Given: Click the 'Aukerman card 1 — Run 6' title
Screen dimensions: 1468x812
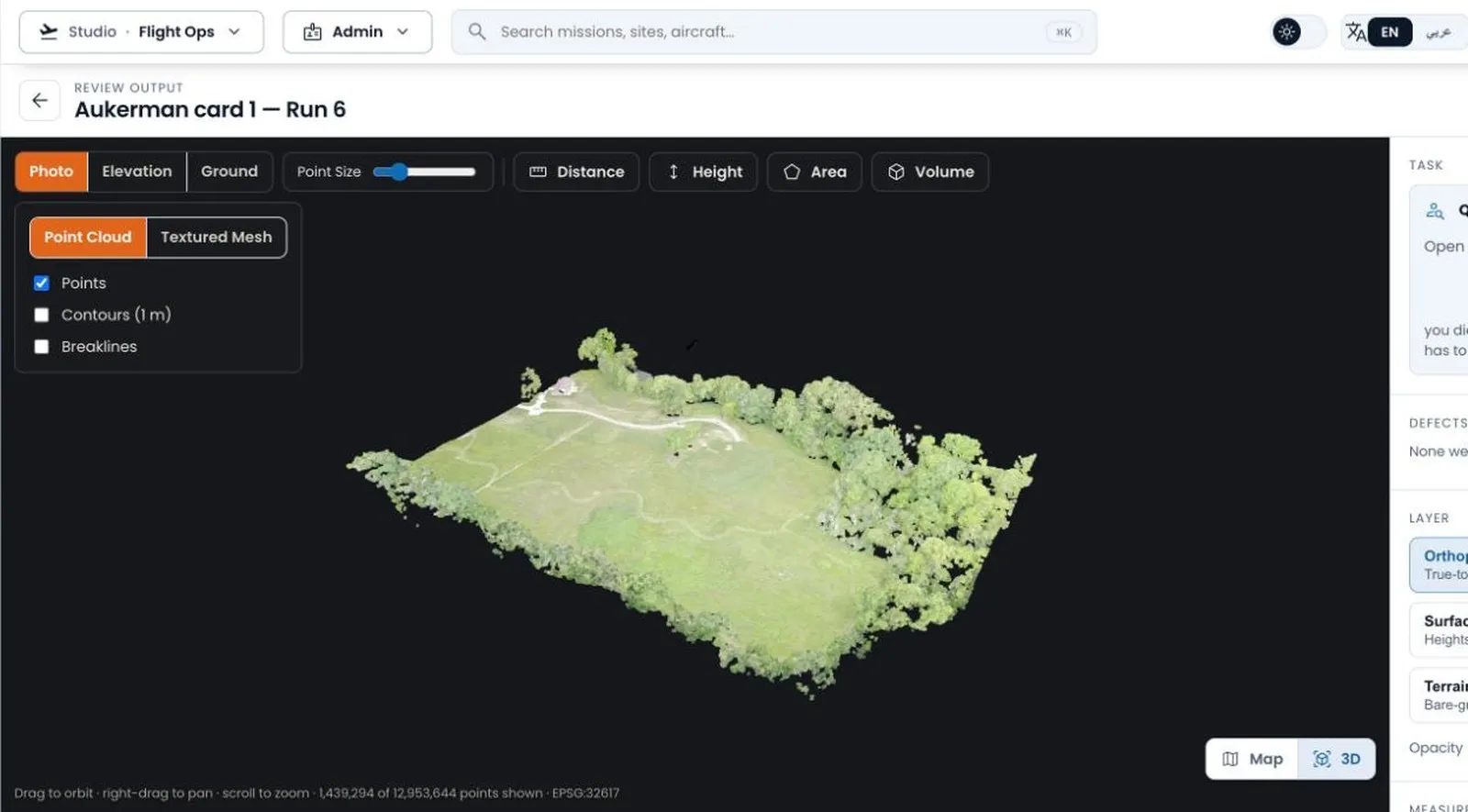Looking at the screenshot, I should 210,109.
